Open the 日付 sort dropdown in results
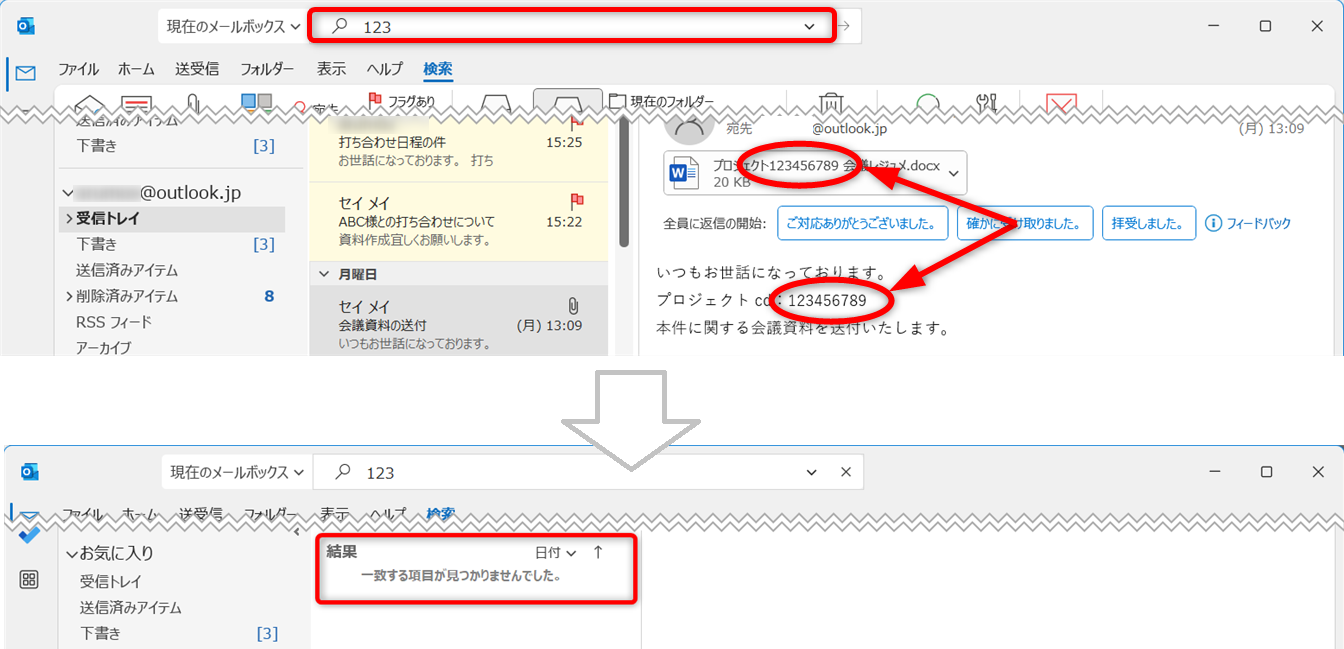 tap(556, 552)
